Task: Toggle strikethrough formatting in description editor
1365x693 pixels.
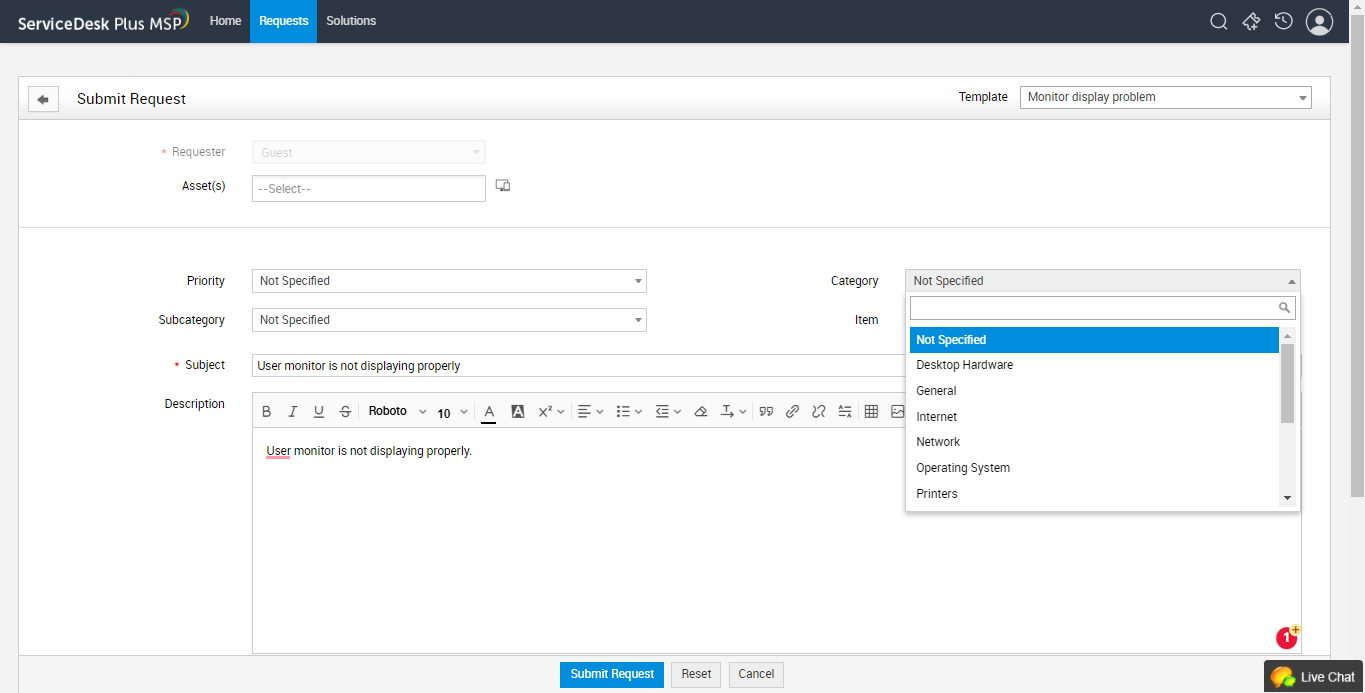Action: point(345,411)
